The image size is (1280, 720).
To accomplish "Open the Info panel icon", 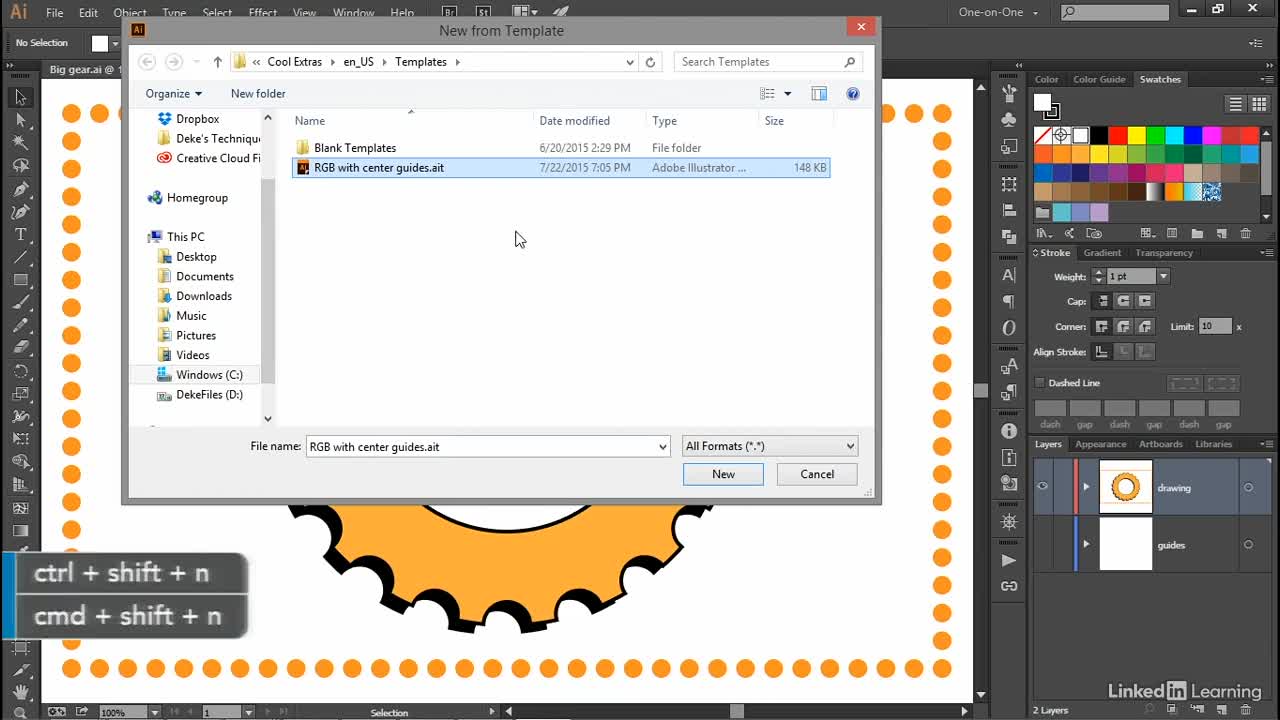I will pos(1009,431).
